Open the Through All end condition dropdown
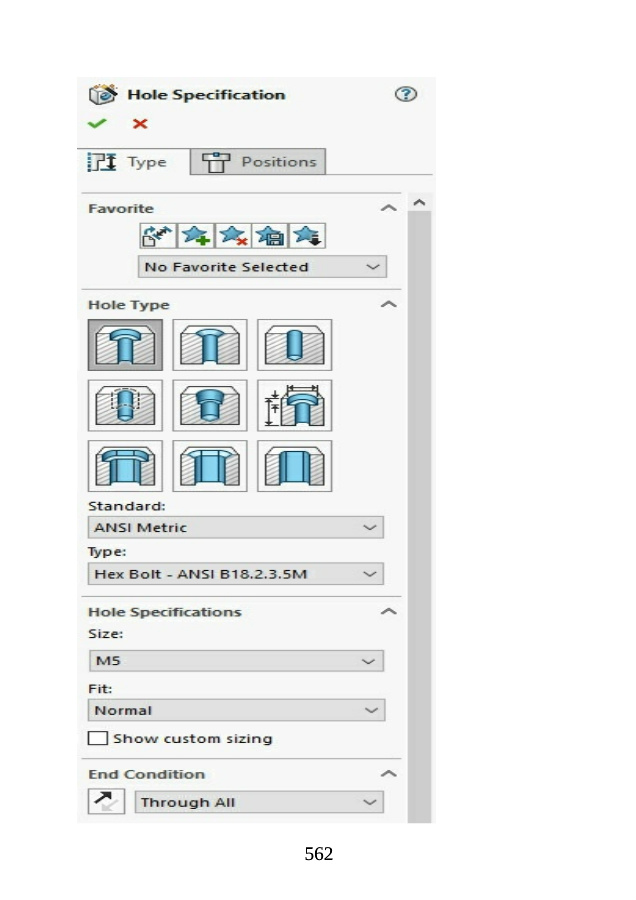 (x=260, y=802)
